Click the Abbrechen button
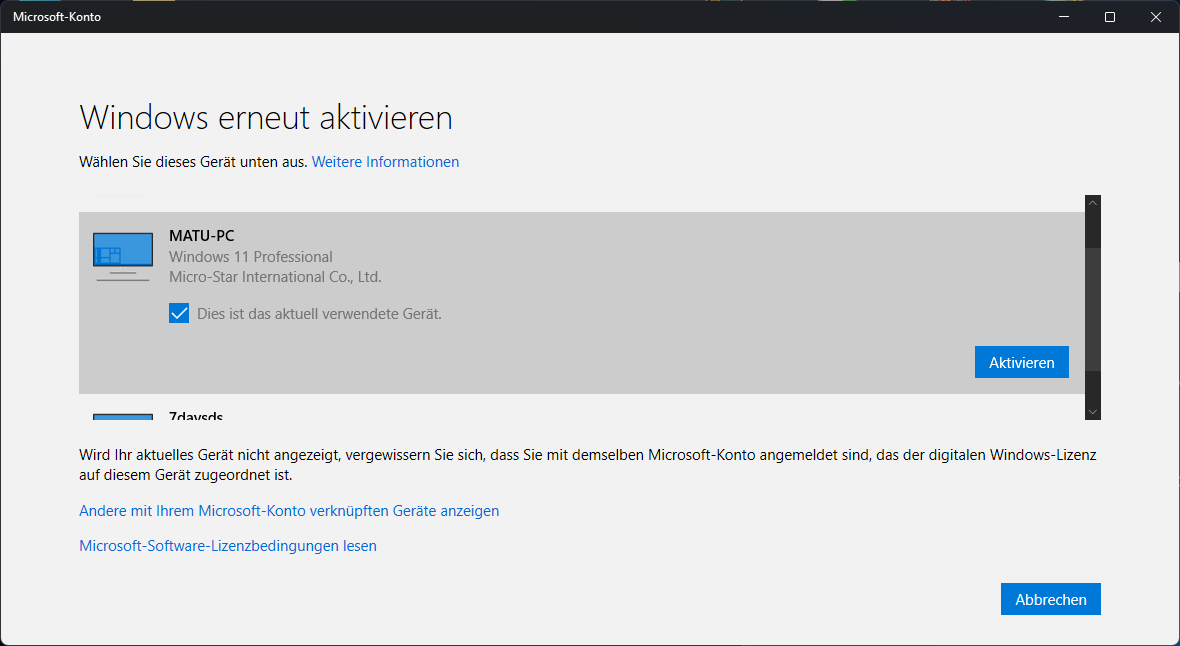 [1051, 599]
